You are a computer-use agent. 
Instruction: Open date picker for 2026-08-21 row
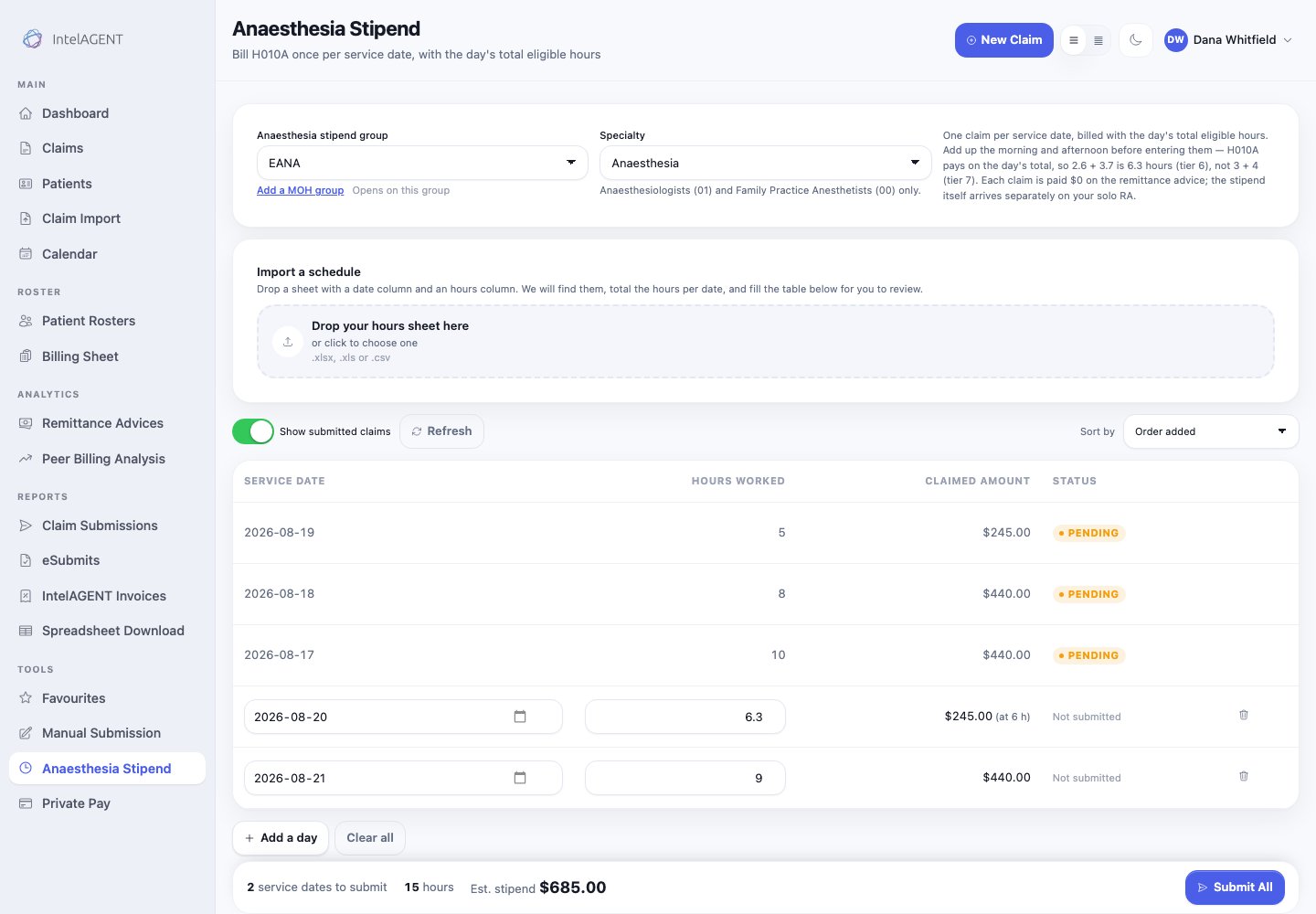pos(520,778)
